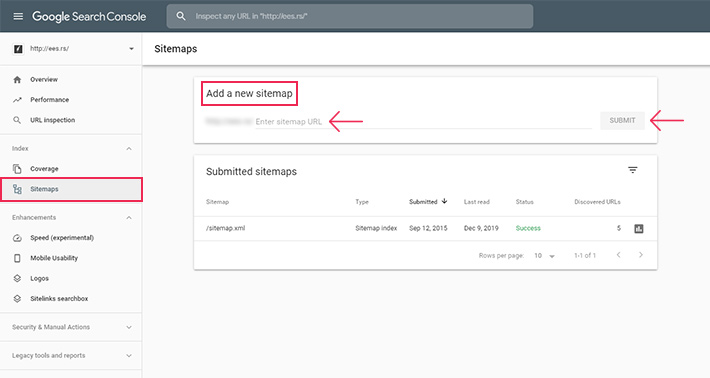
Task: Click the Discovered URLs column header
Action: tap(597, 202)
